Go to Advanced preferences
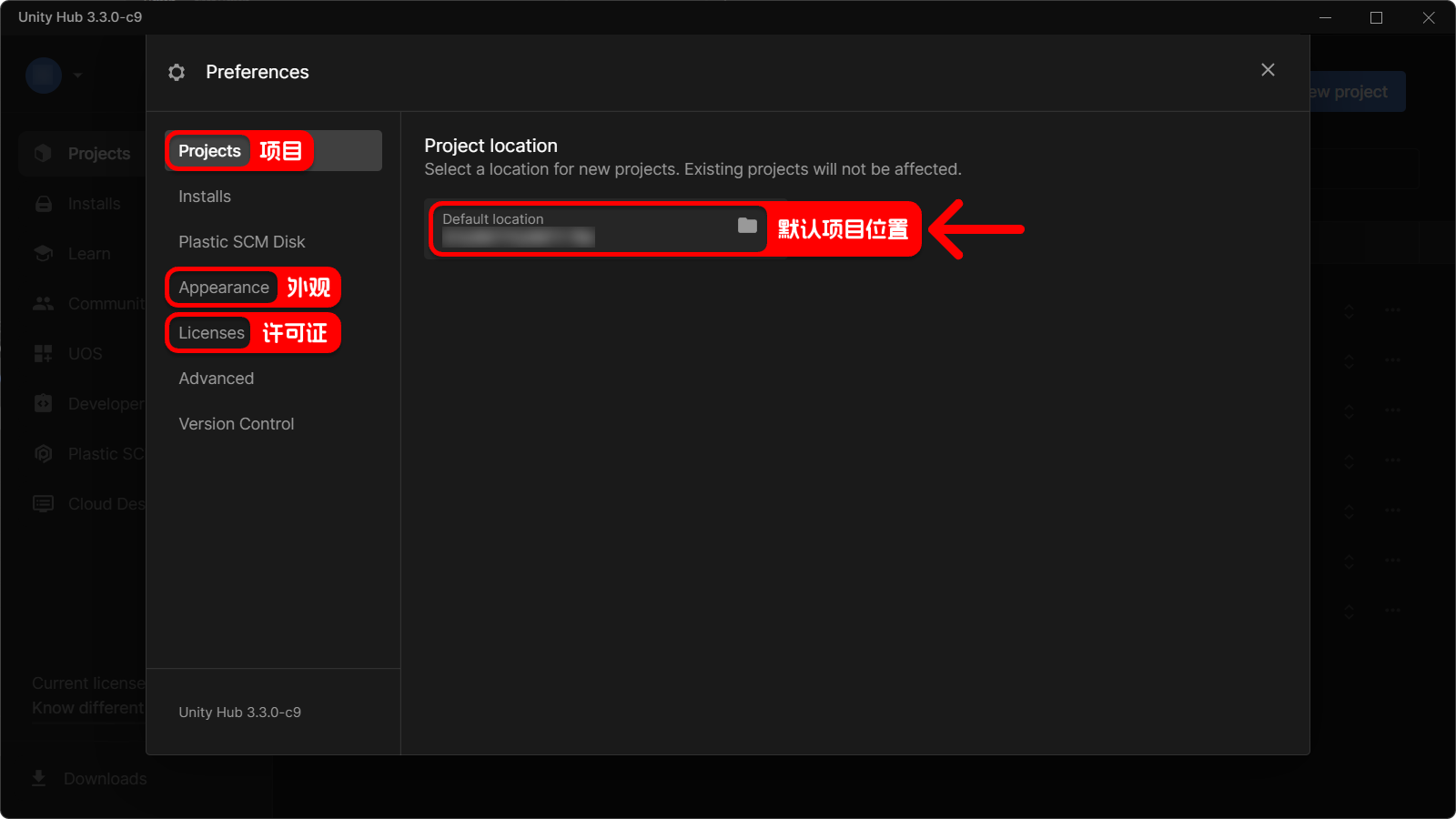This screenshot has width=1456, height=819. (216, 379)
